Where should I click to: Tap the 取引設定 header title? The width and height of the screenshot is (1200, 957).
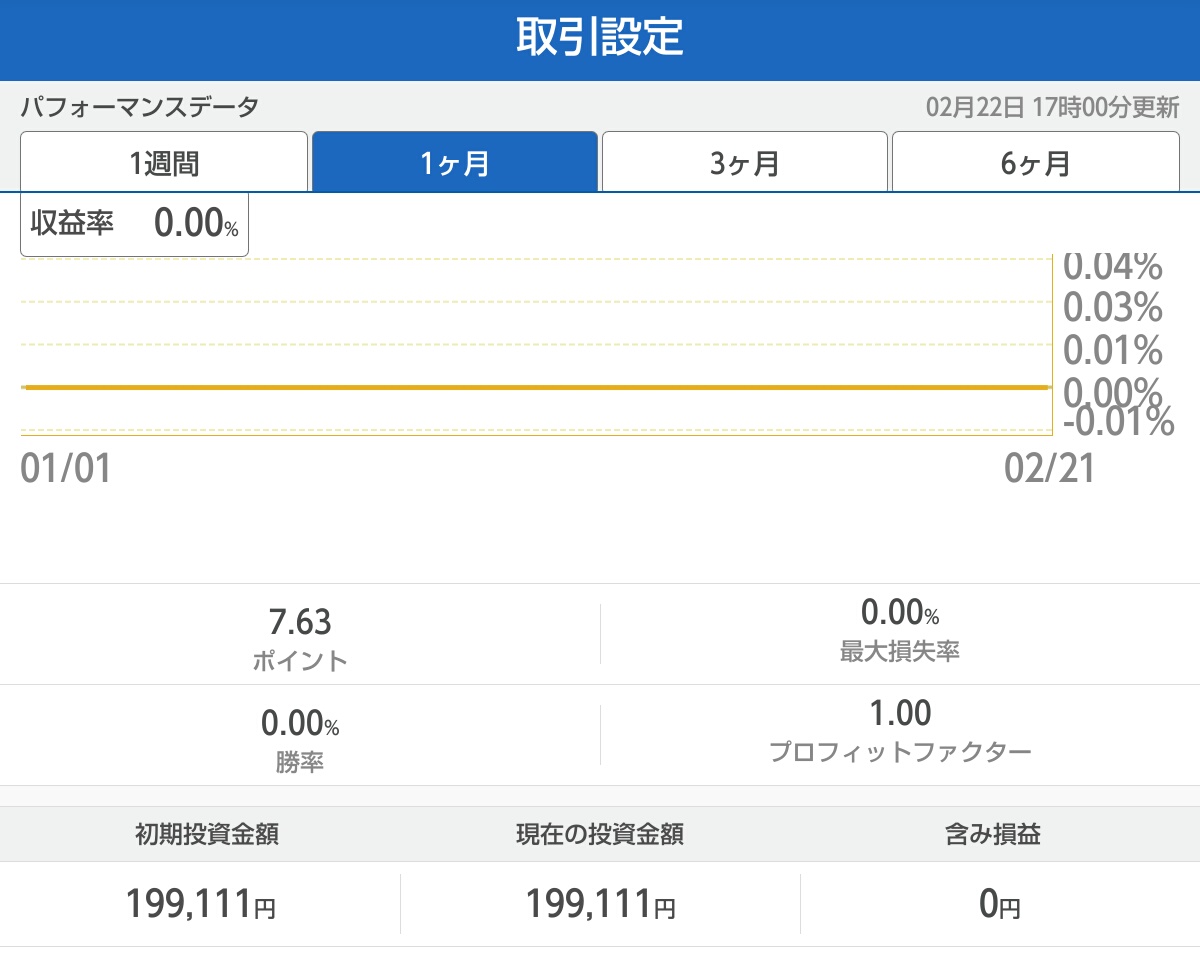coord(600,38)
